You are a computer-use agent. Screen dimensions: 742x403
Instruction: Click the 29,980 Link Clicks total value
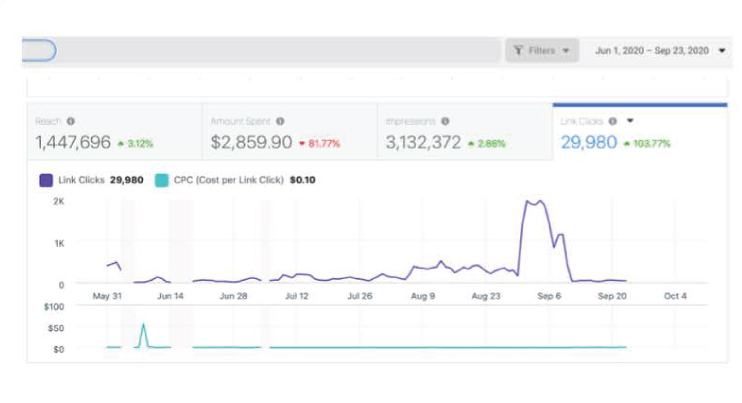(589, 142)
